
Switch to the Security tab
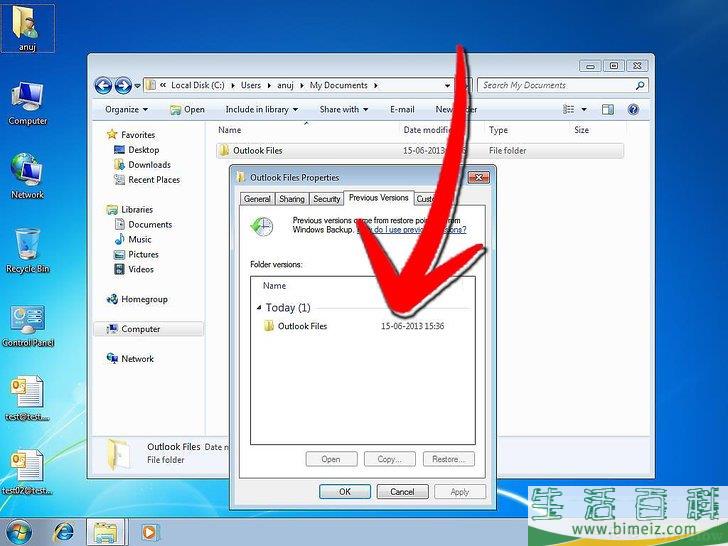326,199
